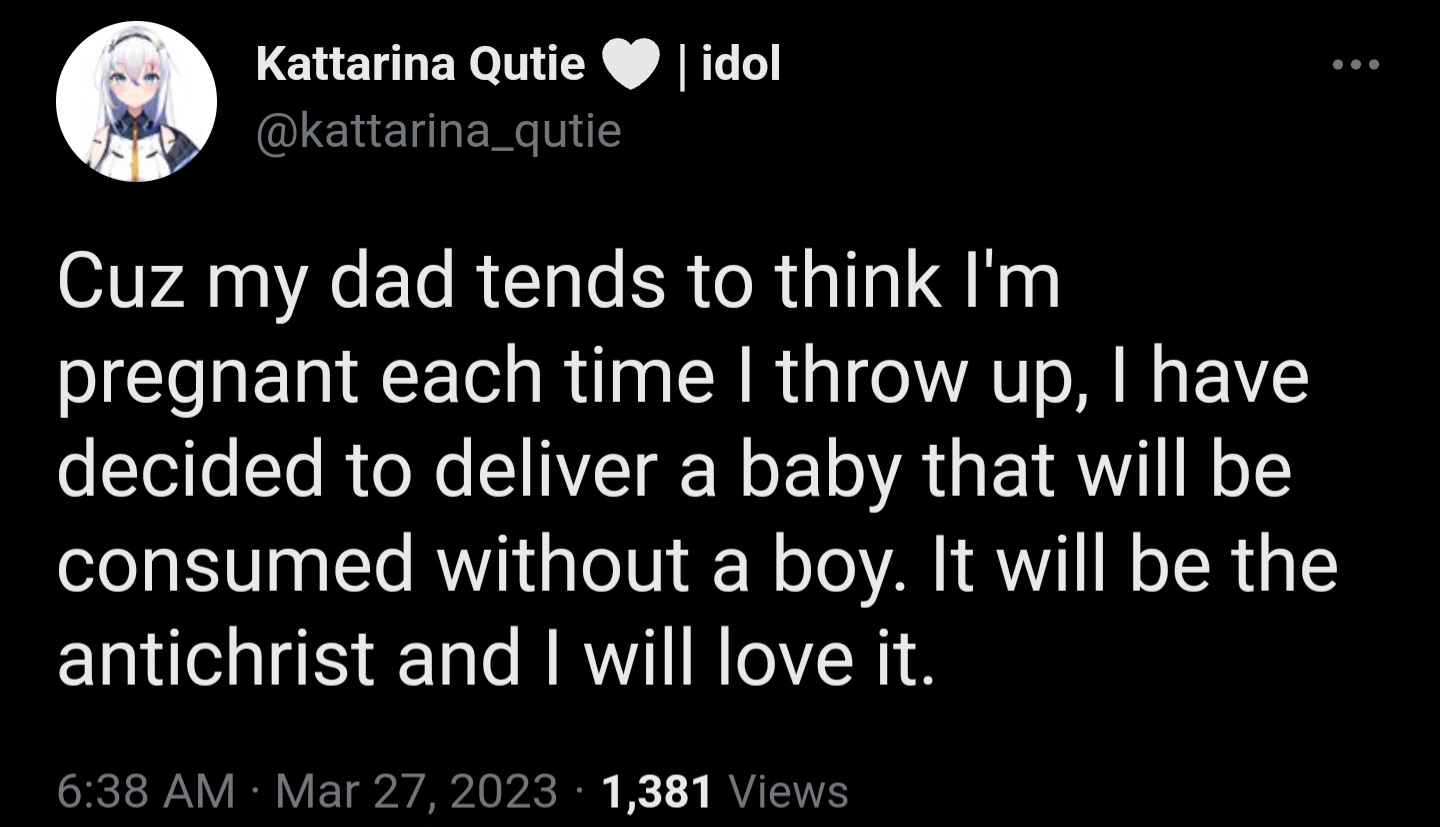Open the @kattarina_qutie handle link
The image size is (1440, 827).
point(439,131)
